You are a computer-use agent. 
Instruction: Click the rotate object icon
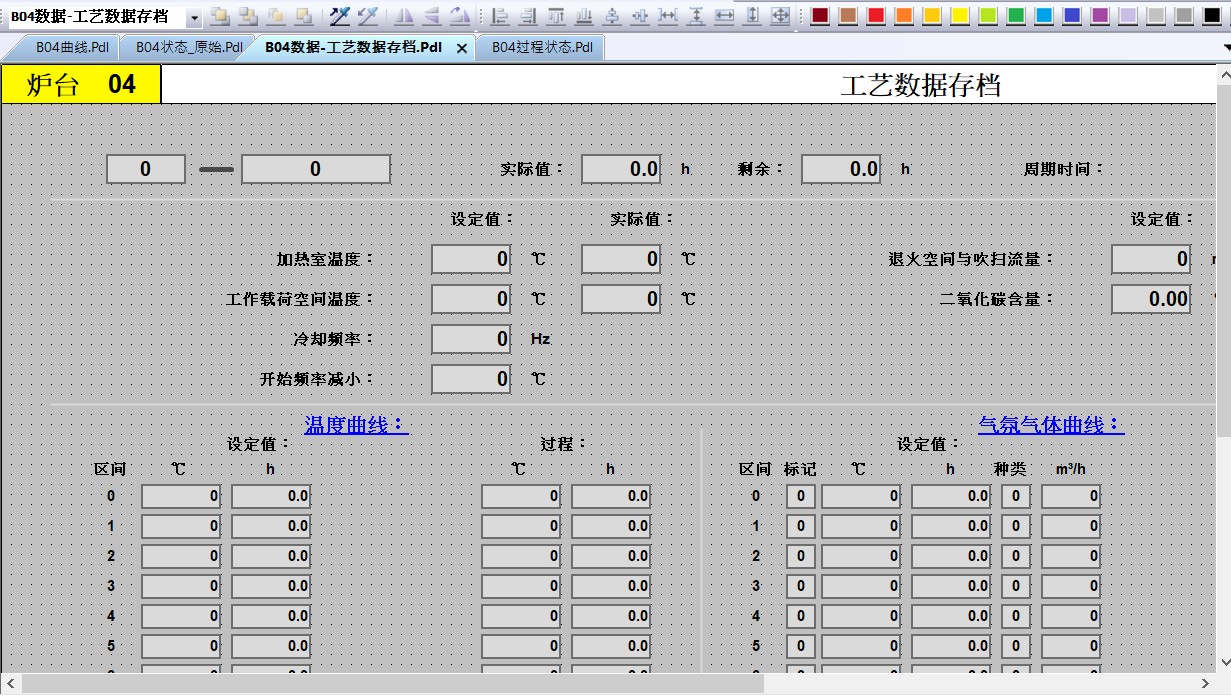pyautogui.click(x=459, y=16)
